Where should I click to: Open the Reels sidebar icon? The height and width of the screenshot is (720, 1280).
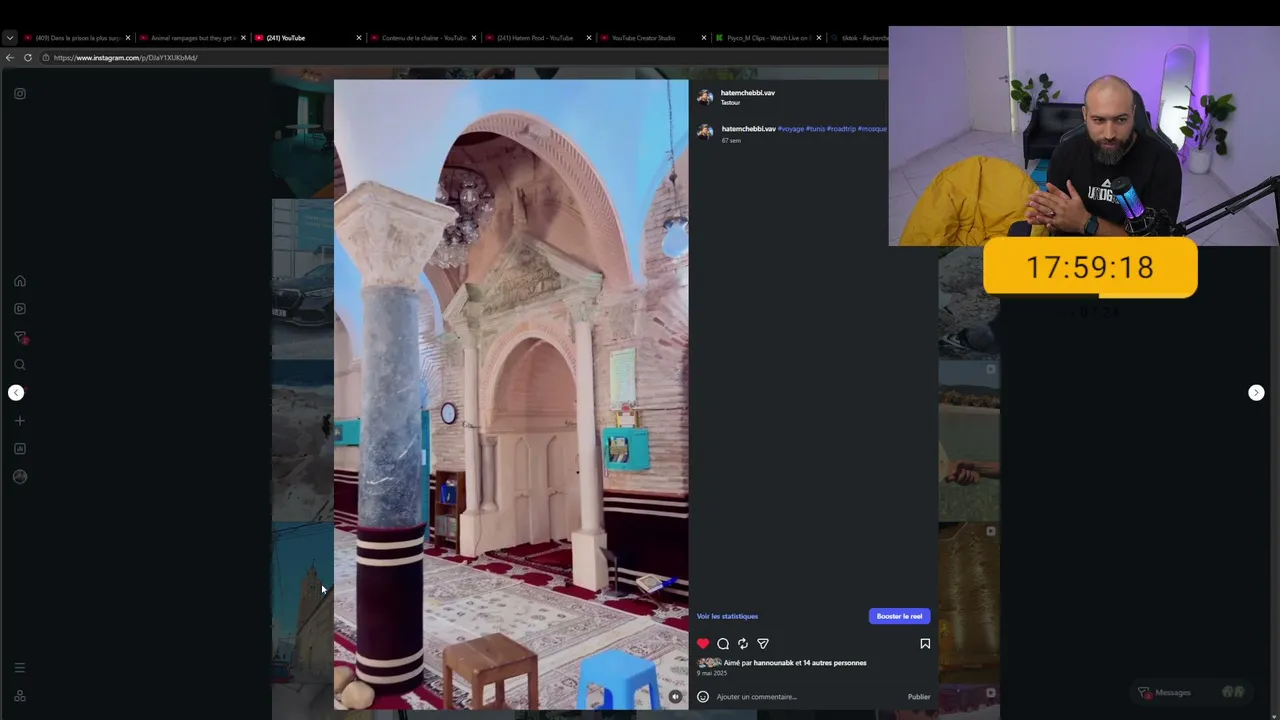(20, 309)
